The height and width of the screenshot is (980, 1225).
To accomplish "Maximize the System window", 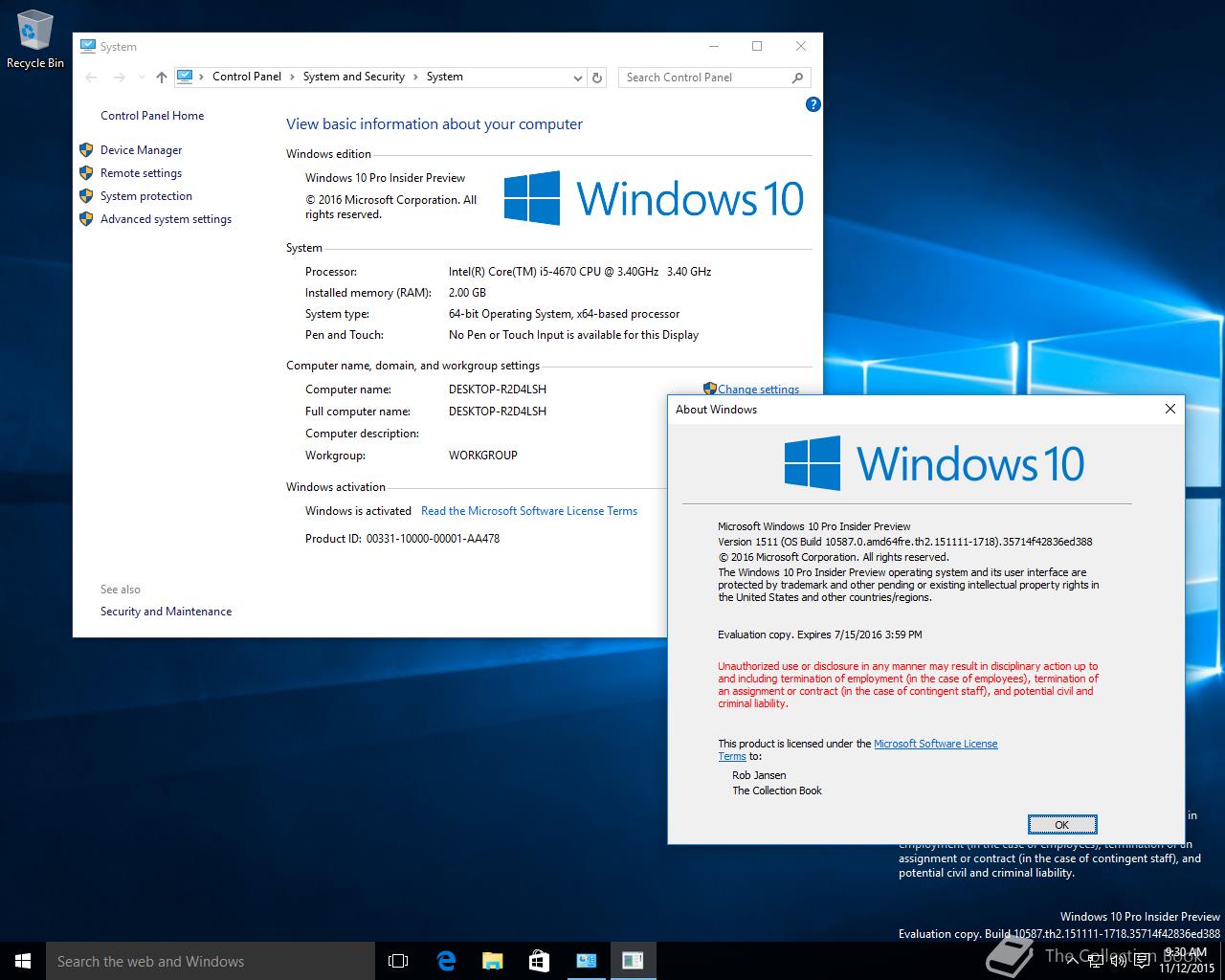I will 757,46.
